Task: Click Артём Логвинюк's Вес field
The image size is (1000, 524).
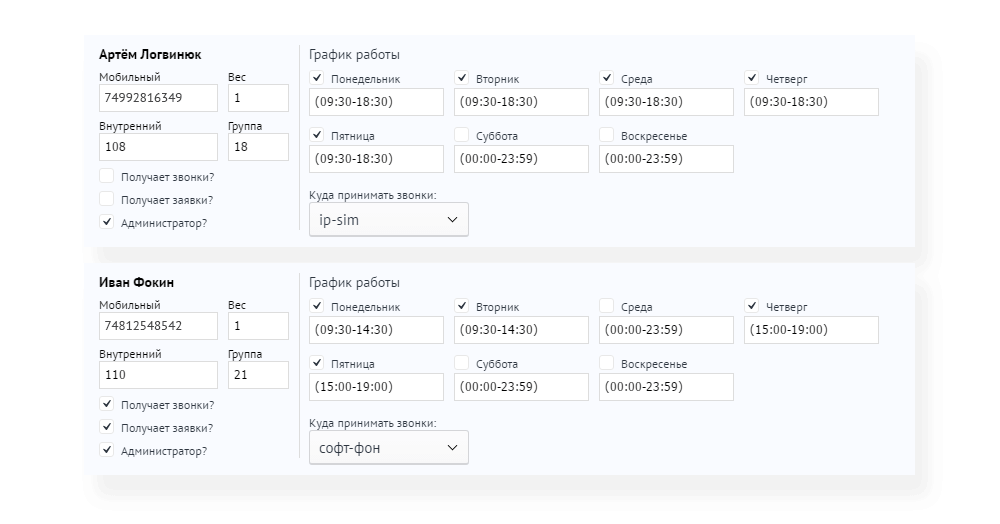Action: [x=258, y=98]
